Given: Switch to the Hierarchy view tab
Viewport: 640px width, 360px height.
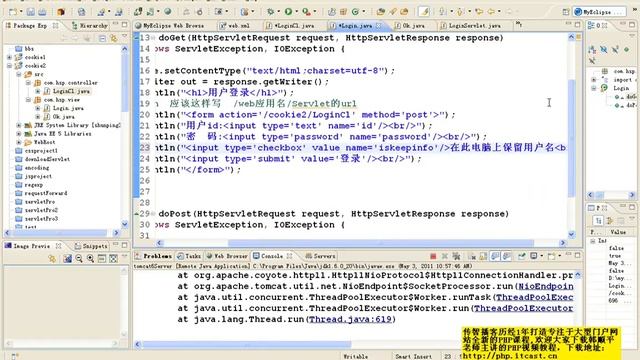Looking at the screenshot, I should pos(89,25).
